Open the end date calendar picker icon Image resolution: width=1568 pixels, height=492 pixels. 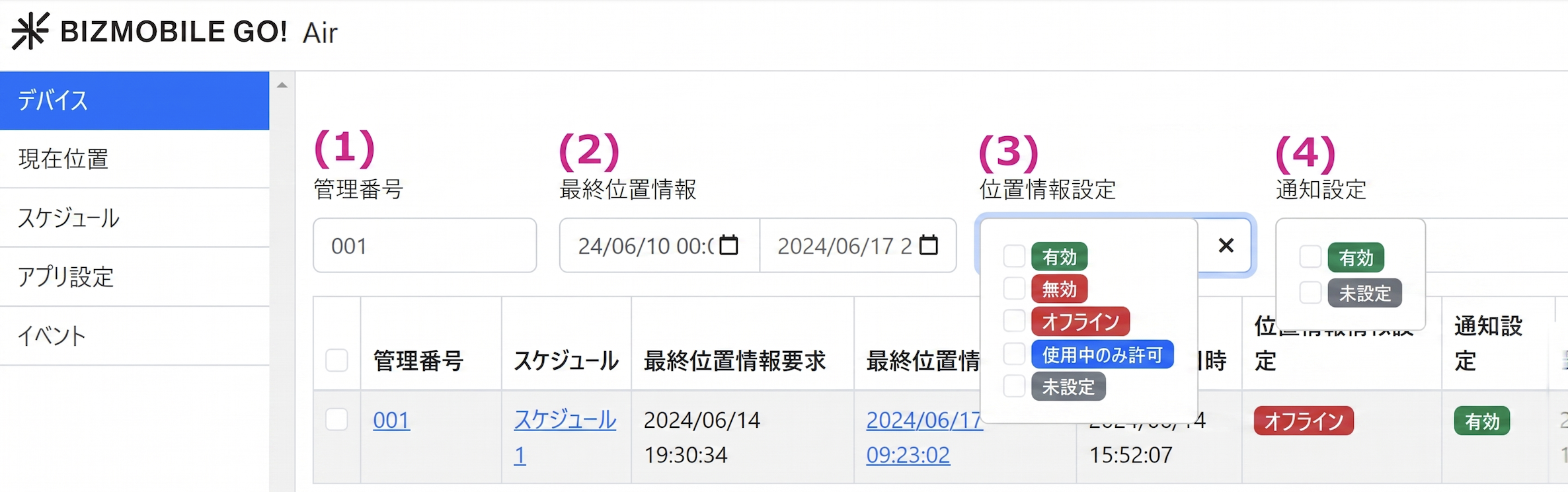click(x=929, y=245)
